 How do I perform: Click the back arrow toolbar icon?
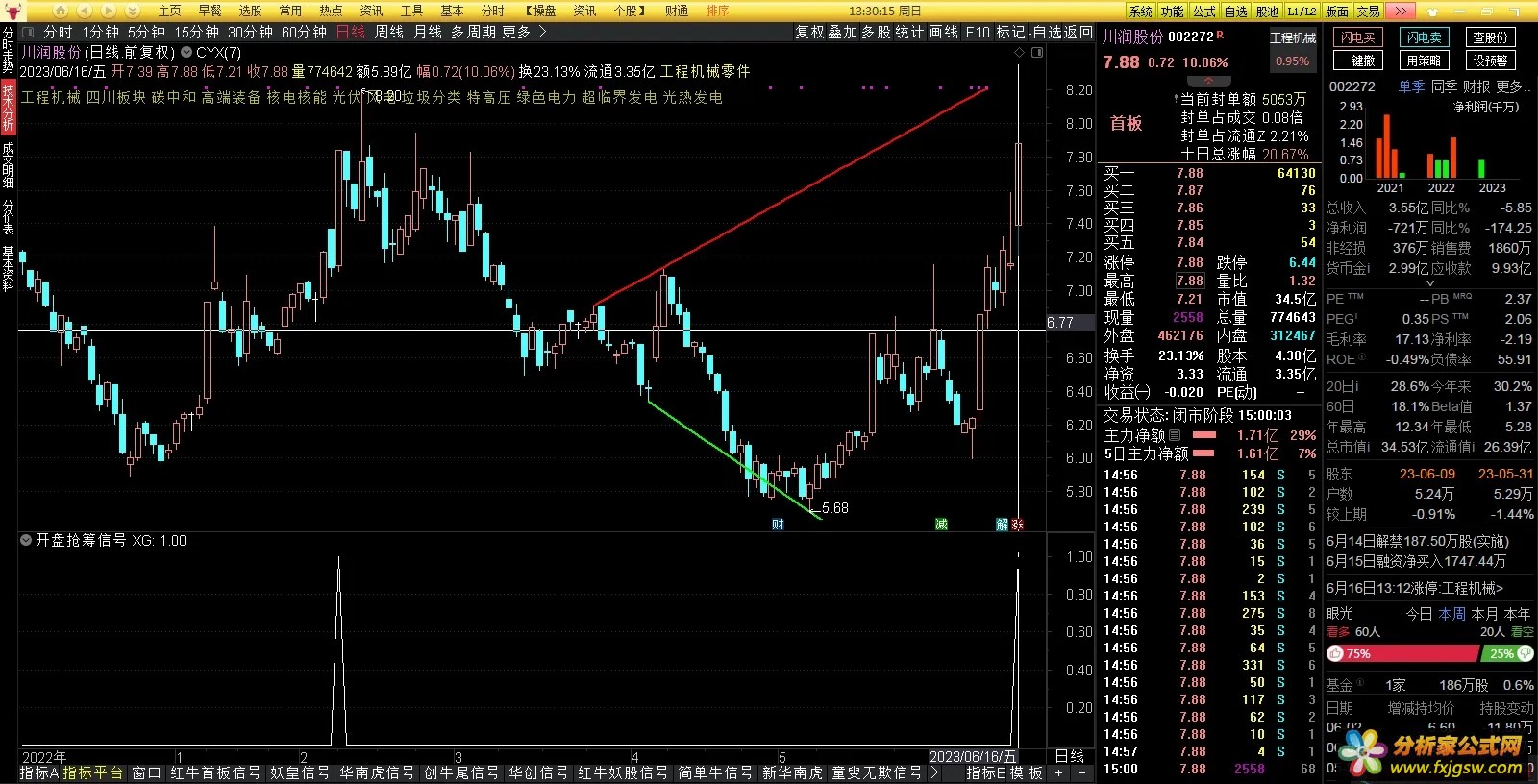pos(84,11)
